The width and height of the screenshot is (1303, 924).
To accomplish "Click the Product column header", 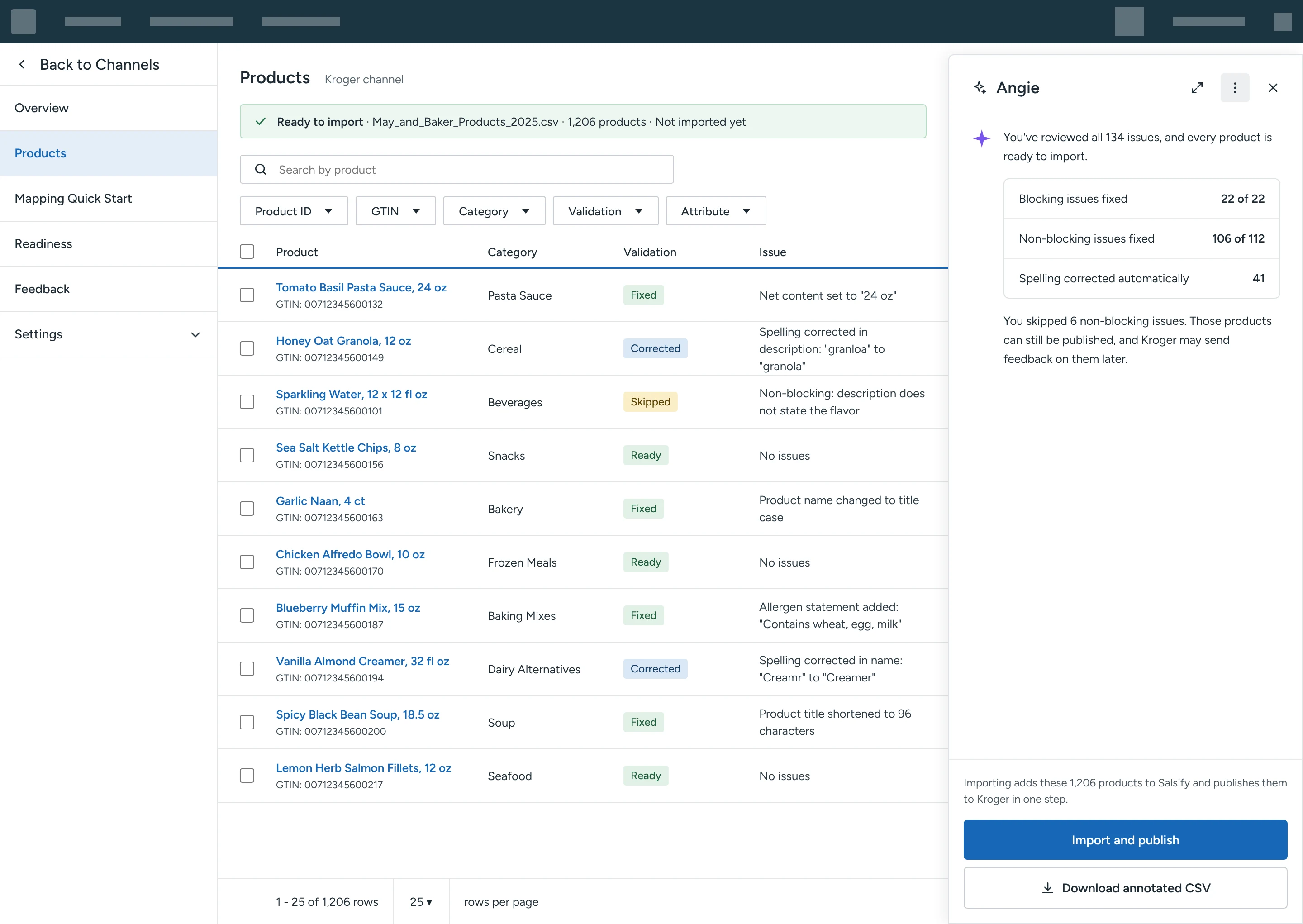I will pos(296,252).
